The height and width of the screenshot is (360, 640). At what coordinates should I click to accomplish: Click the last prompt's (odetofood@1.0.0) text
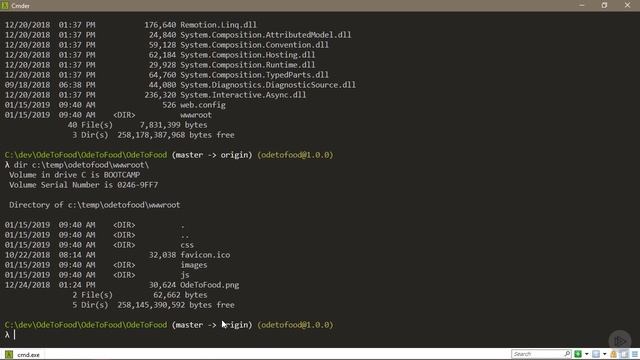click(296, 325)
